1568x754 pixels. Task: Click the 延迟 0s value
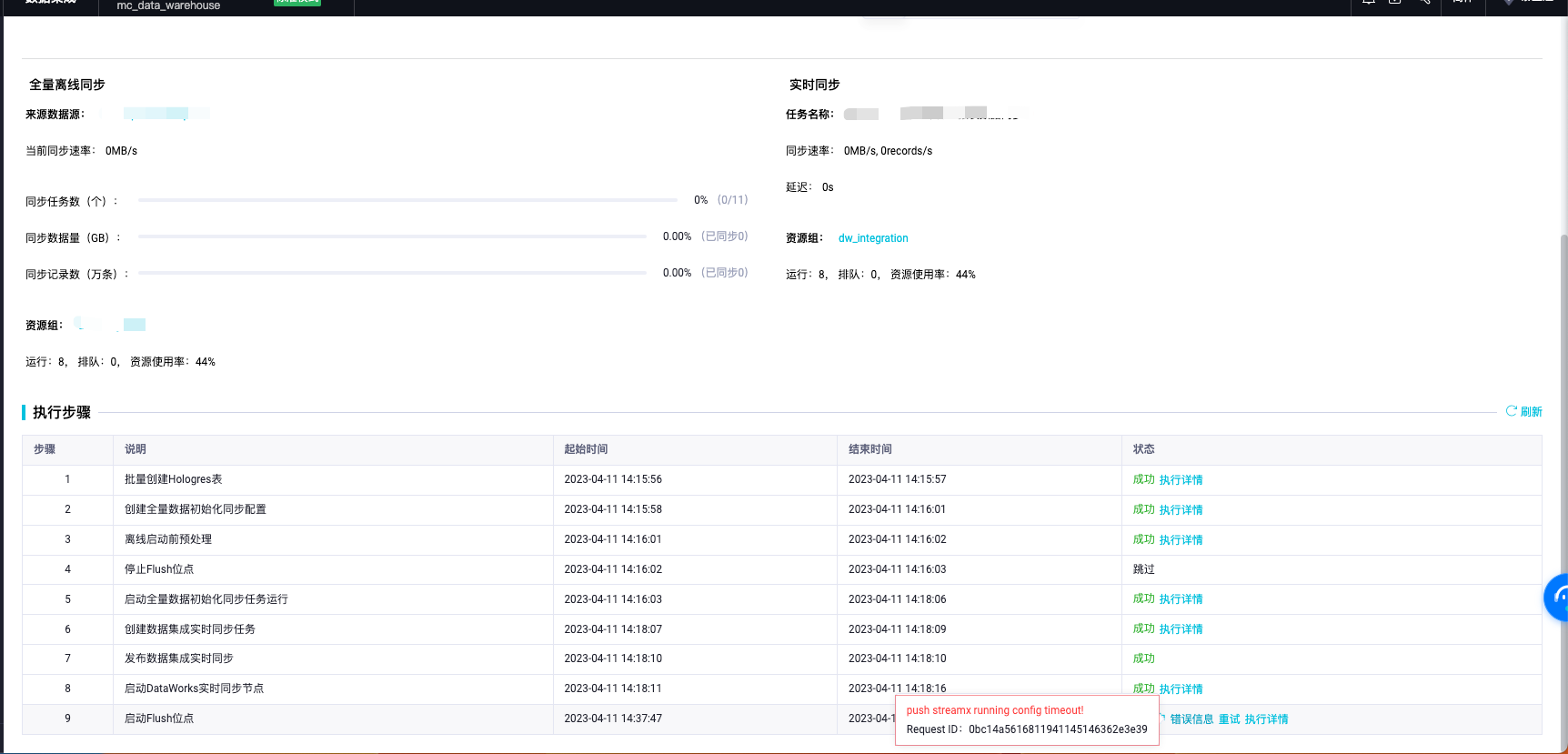click(828, 187)
